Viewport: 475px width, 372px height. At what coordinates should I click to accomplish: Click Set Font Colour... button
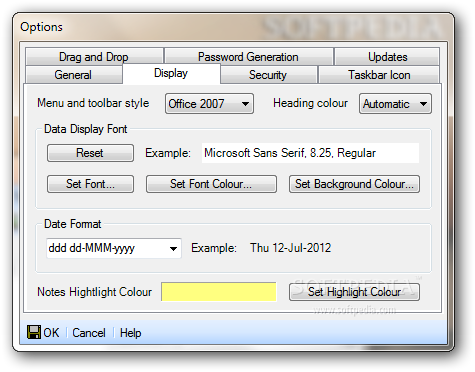pyautogui.click(x=211, y=184)
